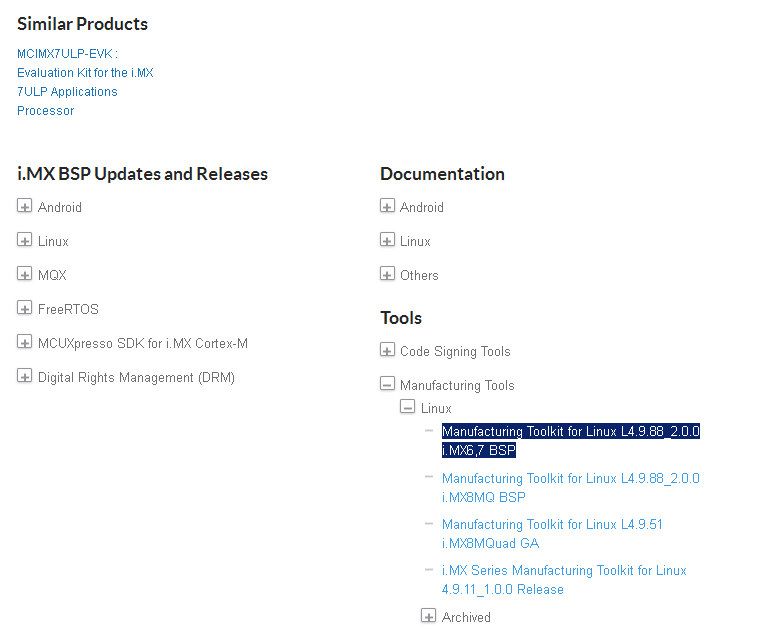771x630 pixels.
Task: Click the plus icon beside FreeRTOS
Action: click(25, 309)
